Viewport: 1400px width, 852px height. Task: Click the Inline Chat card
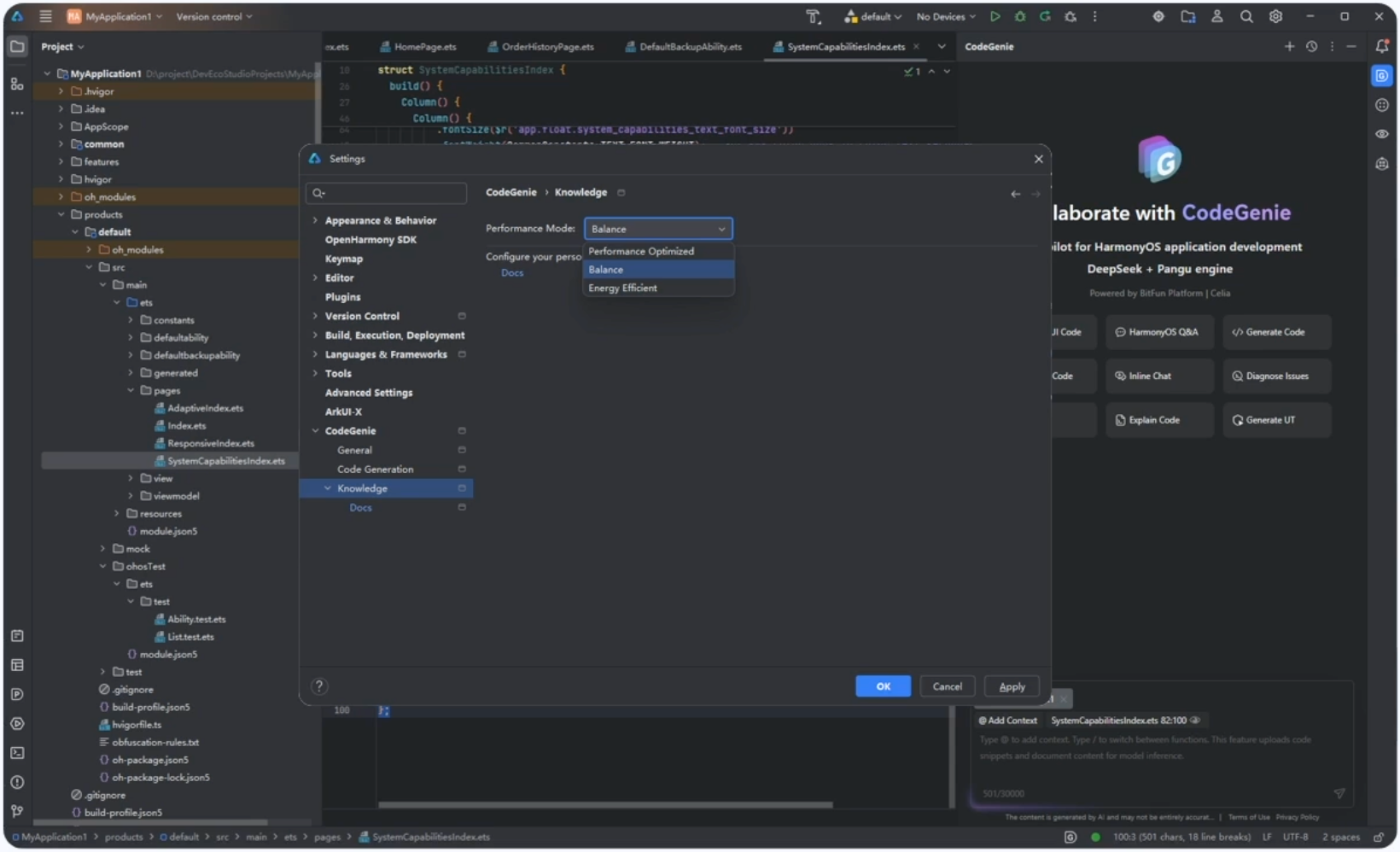click(1158, 376)
